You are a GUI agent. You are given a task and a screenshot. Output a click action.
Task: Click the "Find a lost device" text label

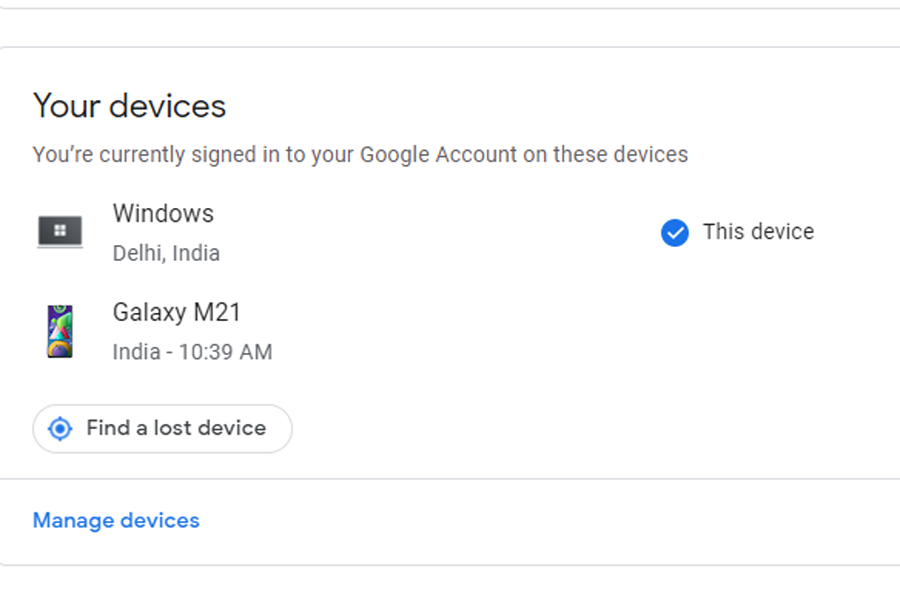[176, 429]
